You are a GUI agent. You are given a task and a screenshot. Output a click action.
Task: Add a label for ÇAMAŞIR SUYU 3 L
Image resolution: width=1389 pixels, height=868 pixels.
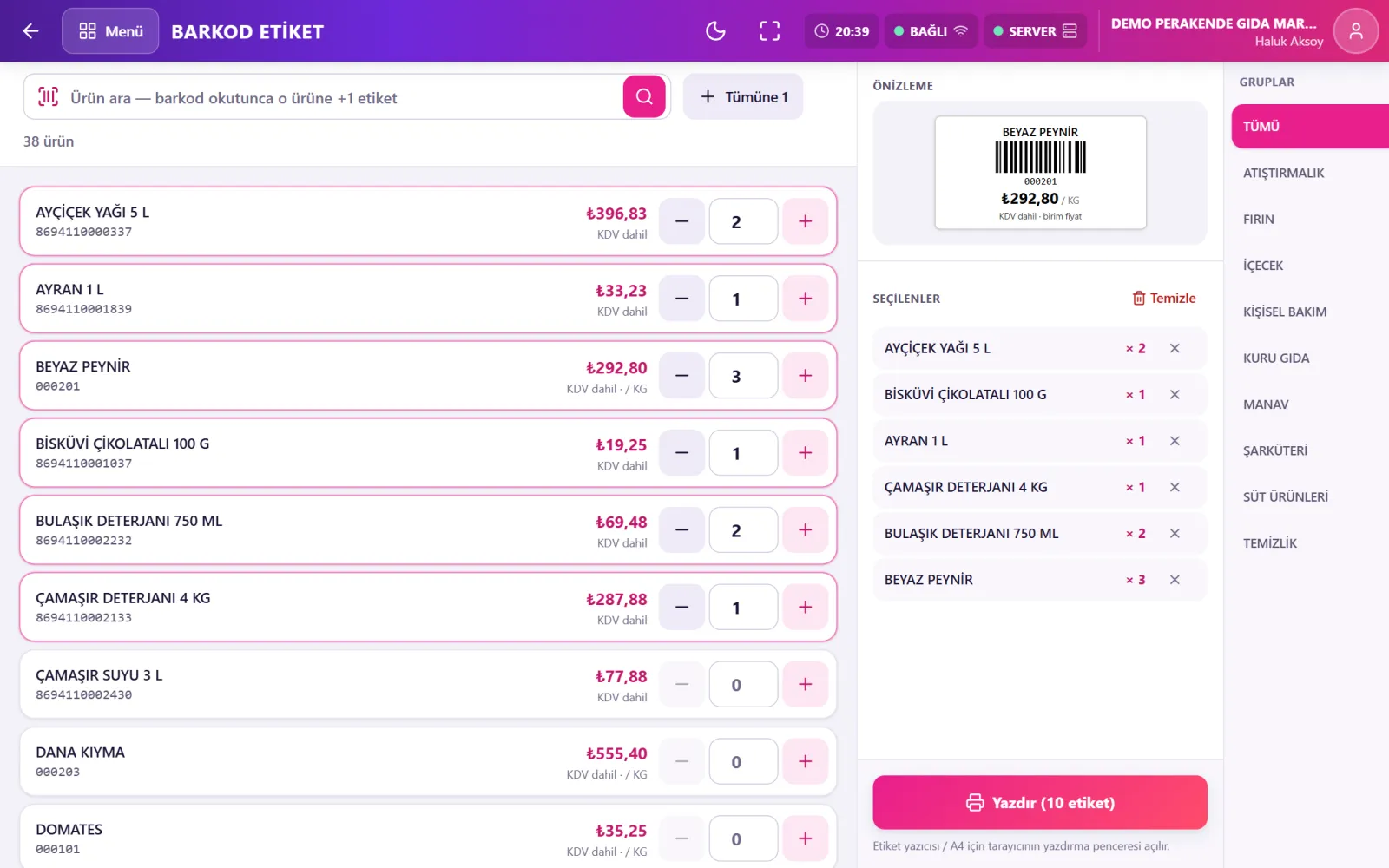click(x=806, y=685)
